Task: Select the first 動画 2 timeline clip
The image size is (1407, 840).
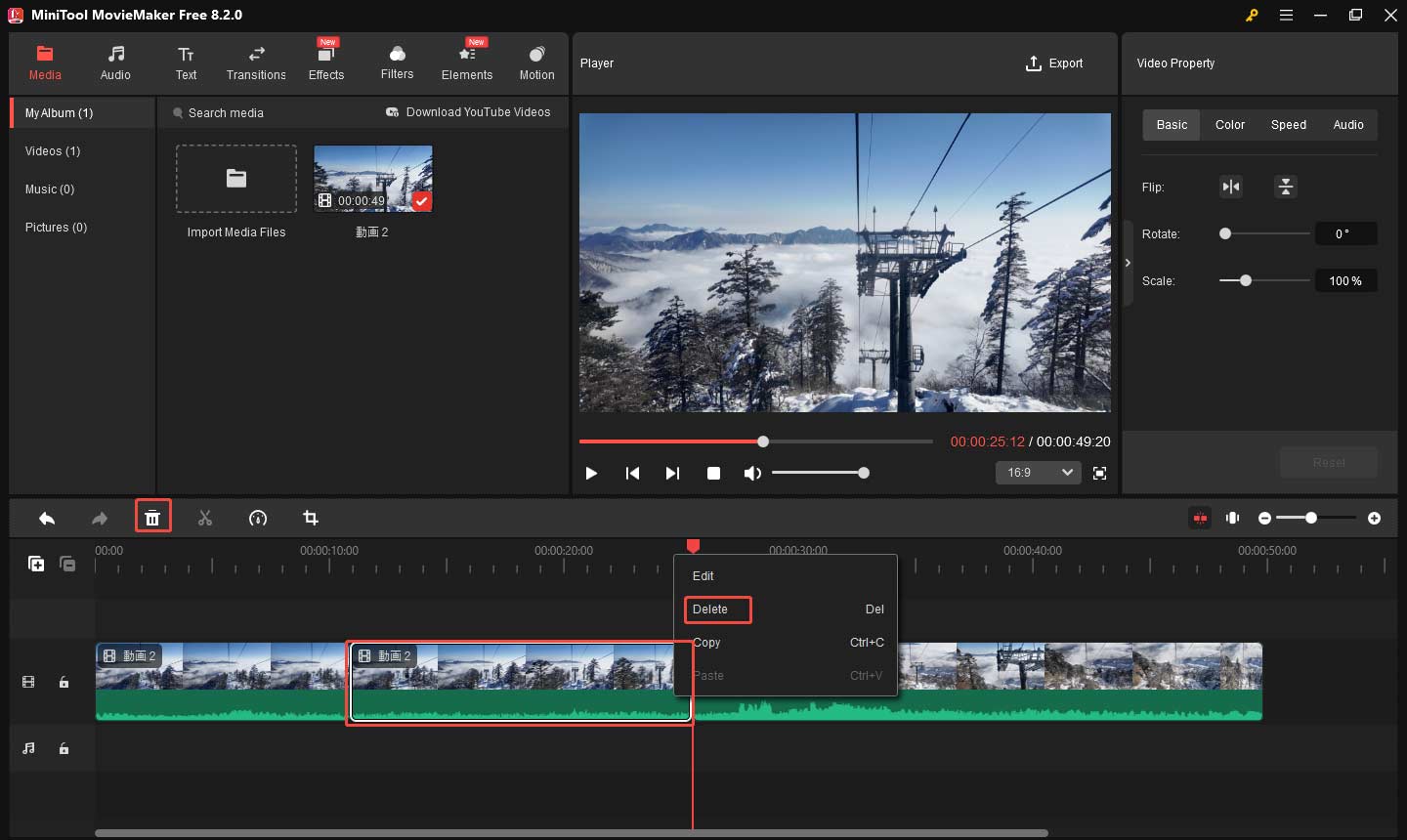Action: click(221, 682)
